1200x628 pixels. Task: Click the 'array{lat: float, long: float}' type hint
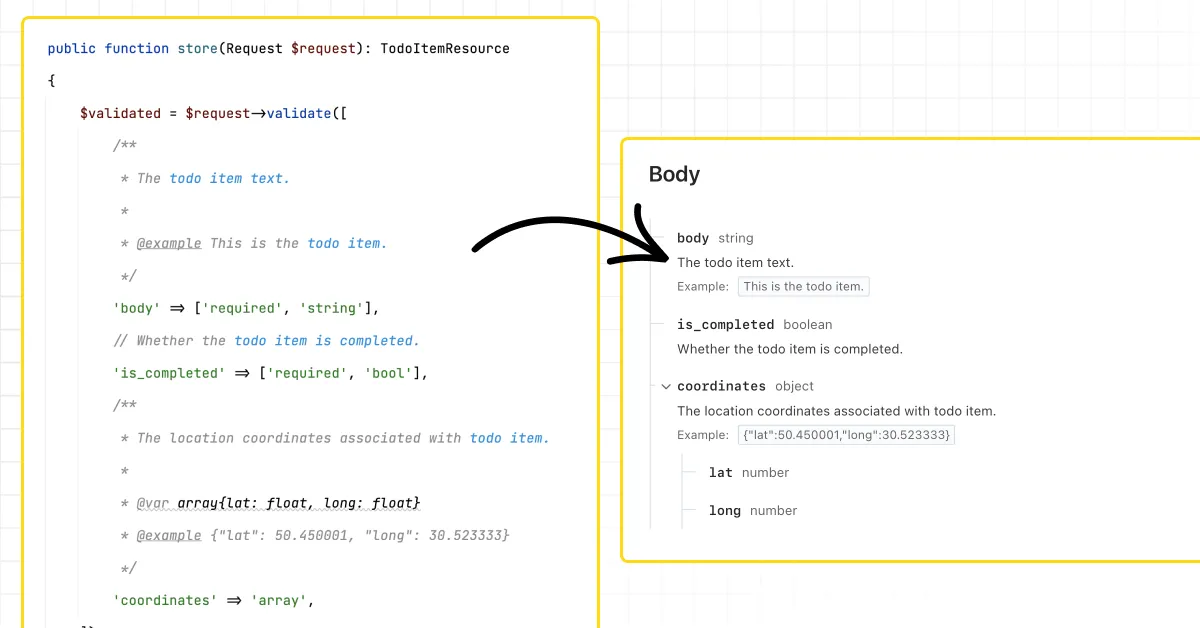(299, 503)
